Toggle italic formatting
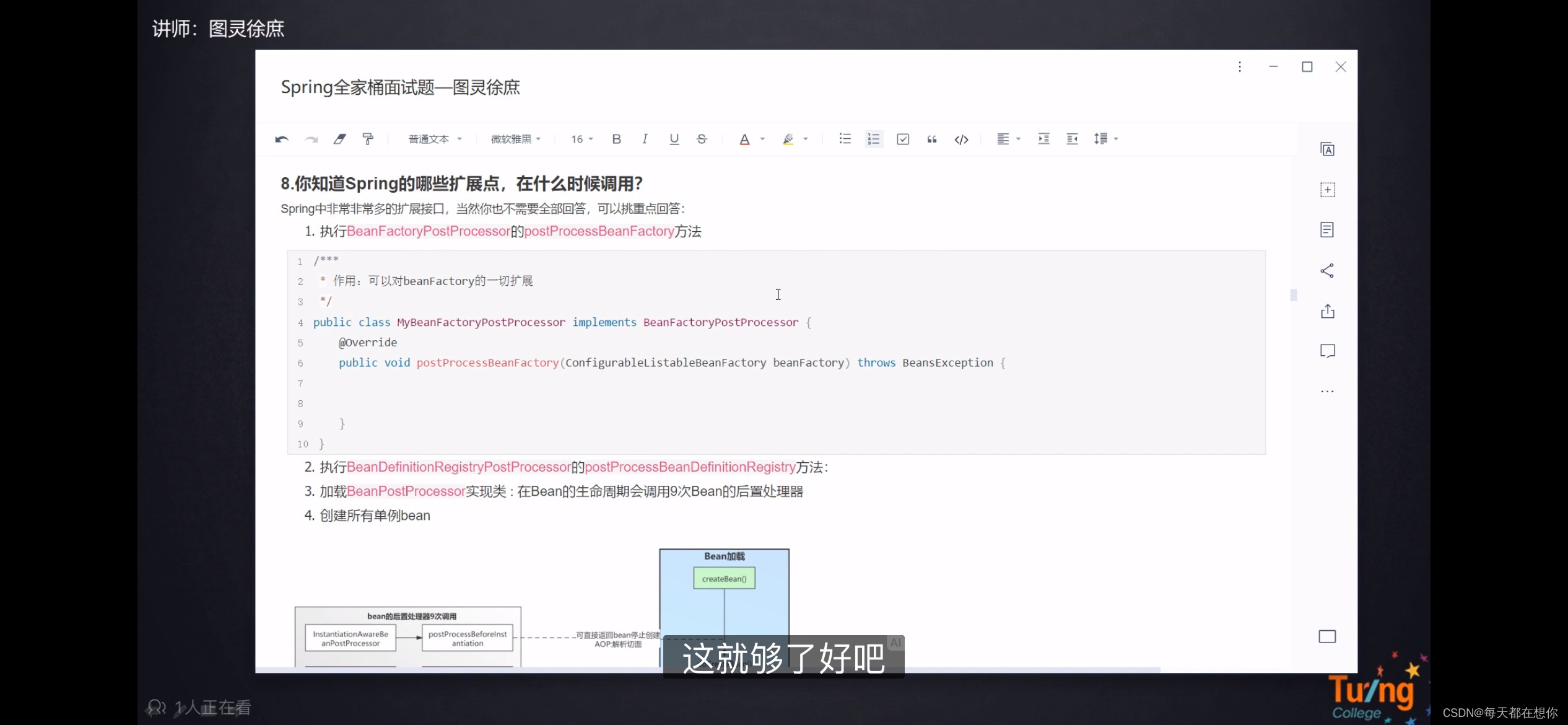The height and width of the screenshot is (725, 1568). [645, 139]
